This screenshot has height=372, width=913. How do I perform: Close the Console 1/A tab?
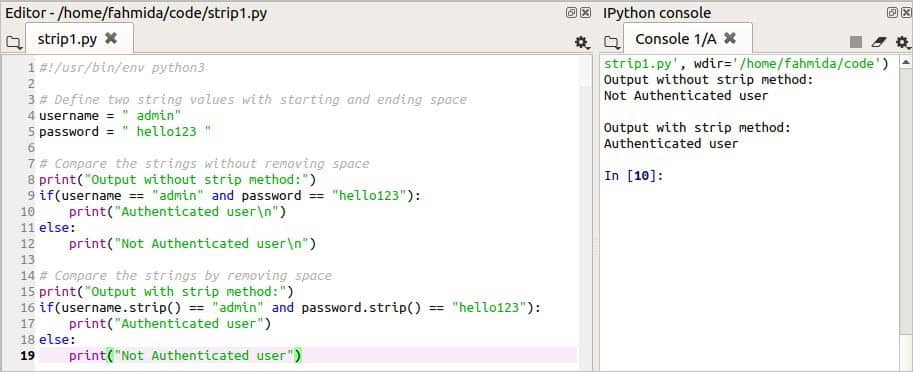(730, 38)
